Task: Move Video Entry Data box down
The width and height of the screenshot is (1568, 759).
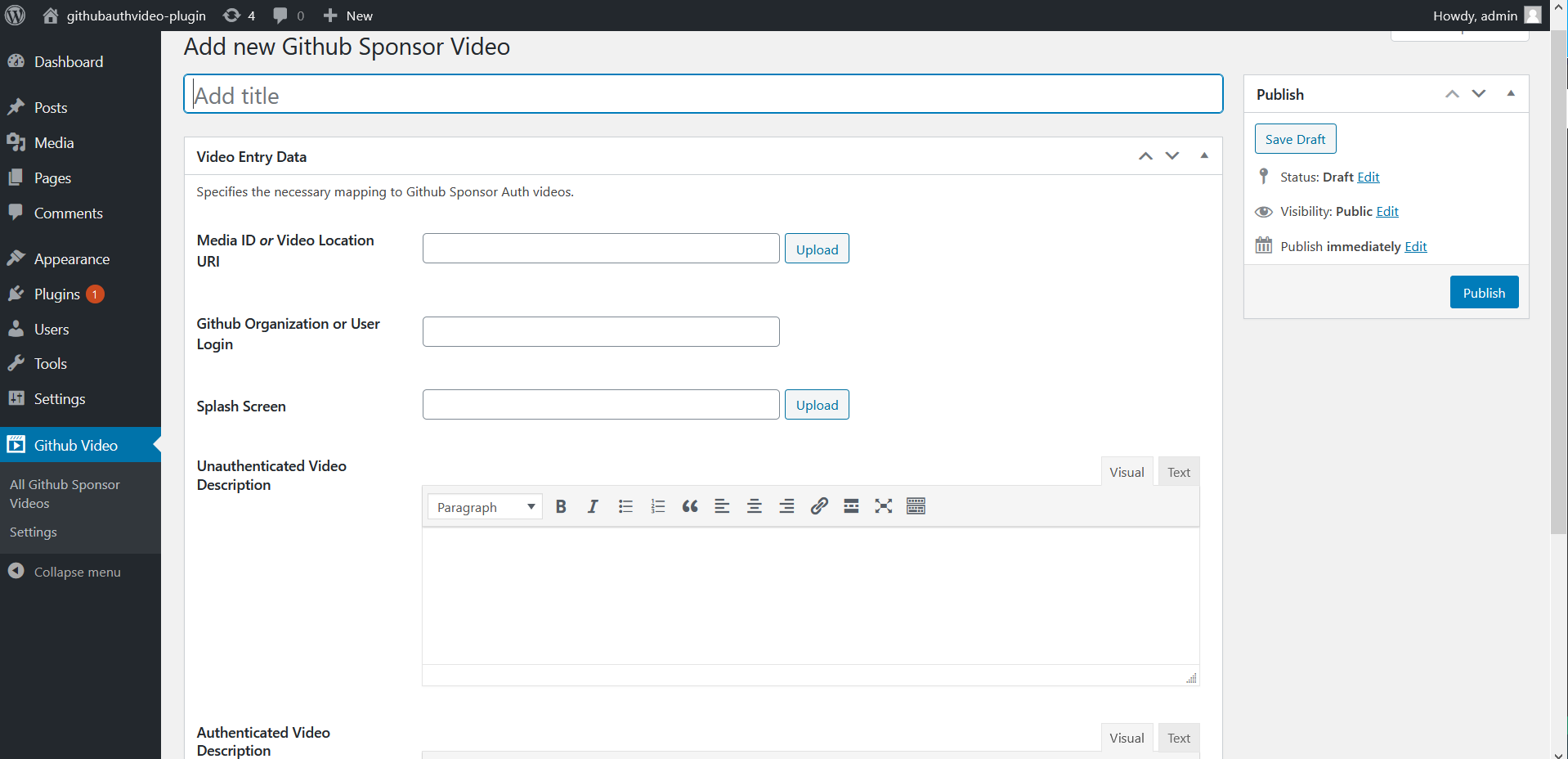Action: 1172,156
